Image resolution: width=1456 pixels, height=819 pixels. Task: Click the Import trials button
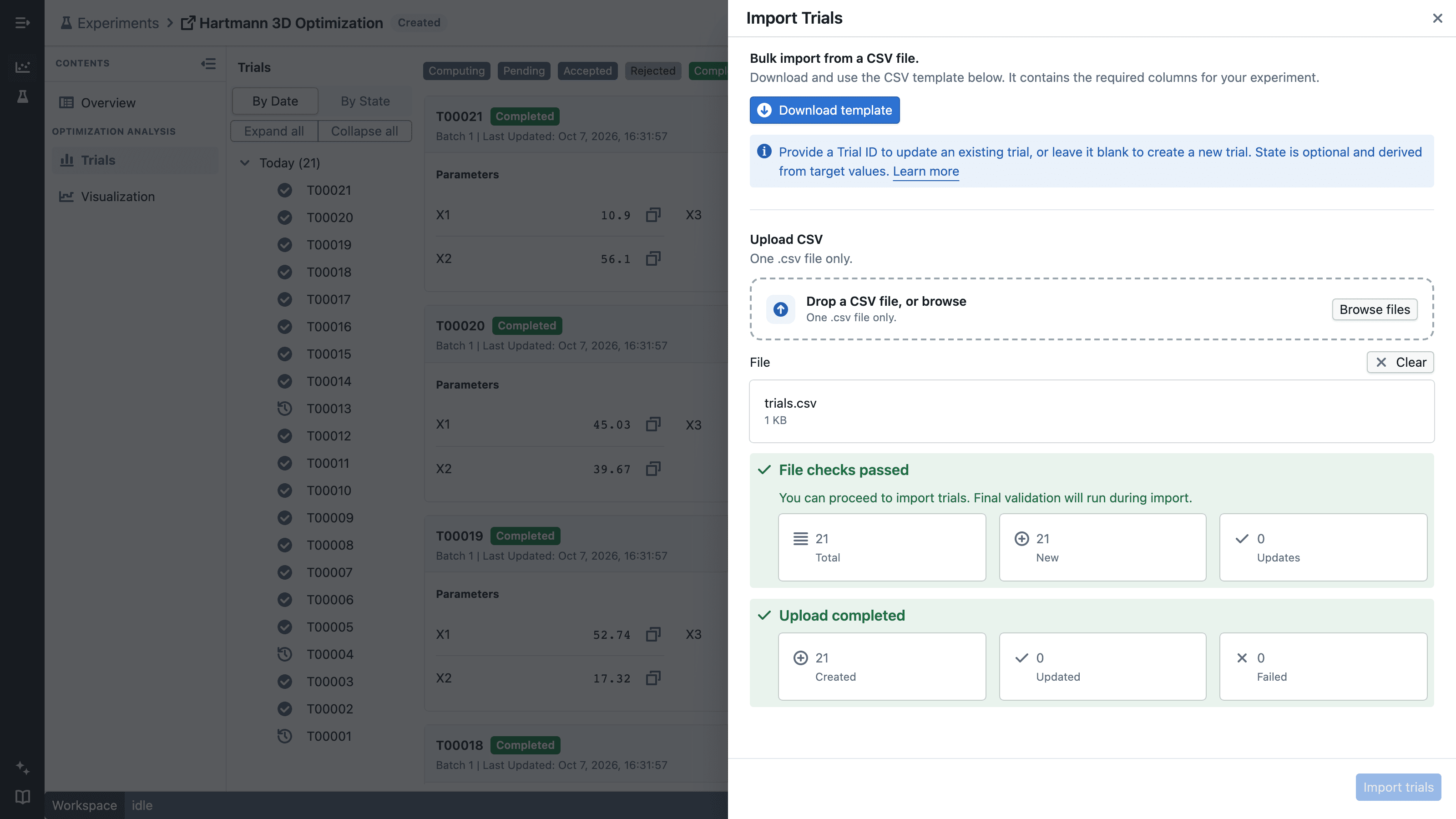(x=1398, y=787)
